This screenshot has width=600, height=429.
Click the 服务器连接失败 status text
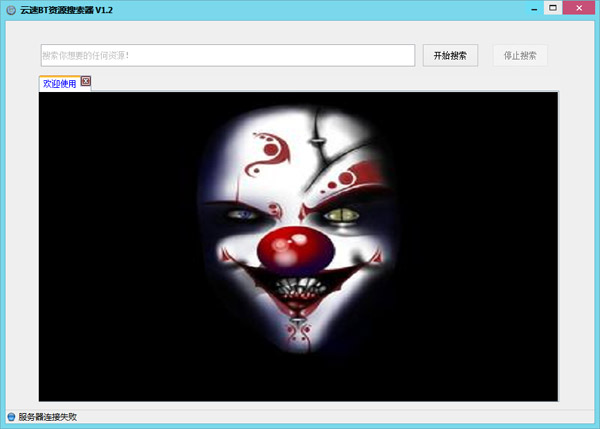(x=47, y=417)
